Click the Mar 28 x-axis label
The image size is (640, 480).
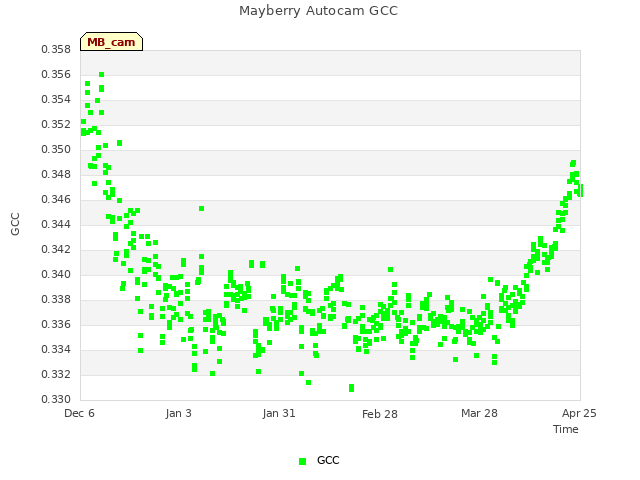tap(479, 413)
